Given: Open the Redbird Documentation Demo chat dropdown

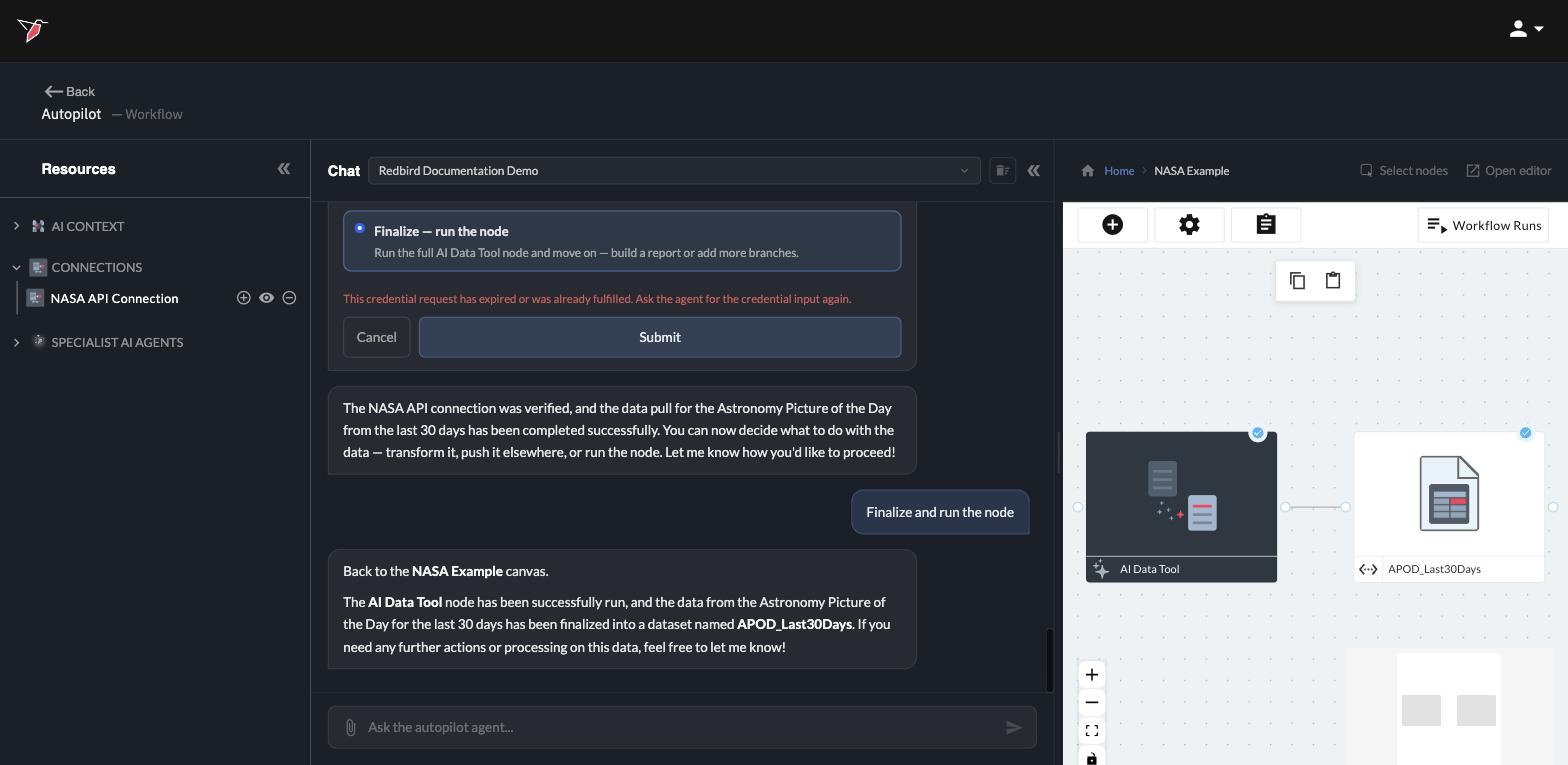Looking at the screenshot, I should pyautogui.click(x=674, y=170).
